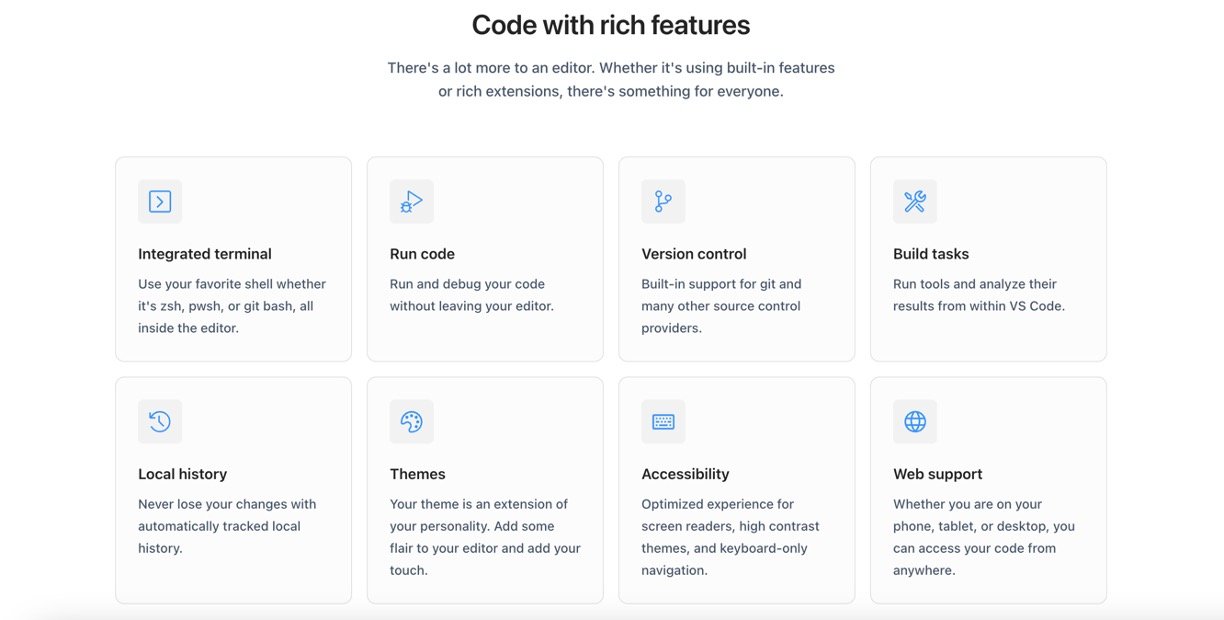Click the Themes heading
Screen dimensions: 1224x620
417,474
